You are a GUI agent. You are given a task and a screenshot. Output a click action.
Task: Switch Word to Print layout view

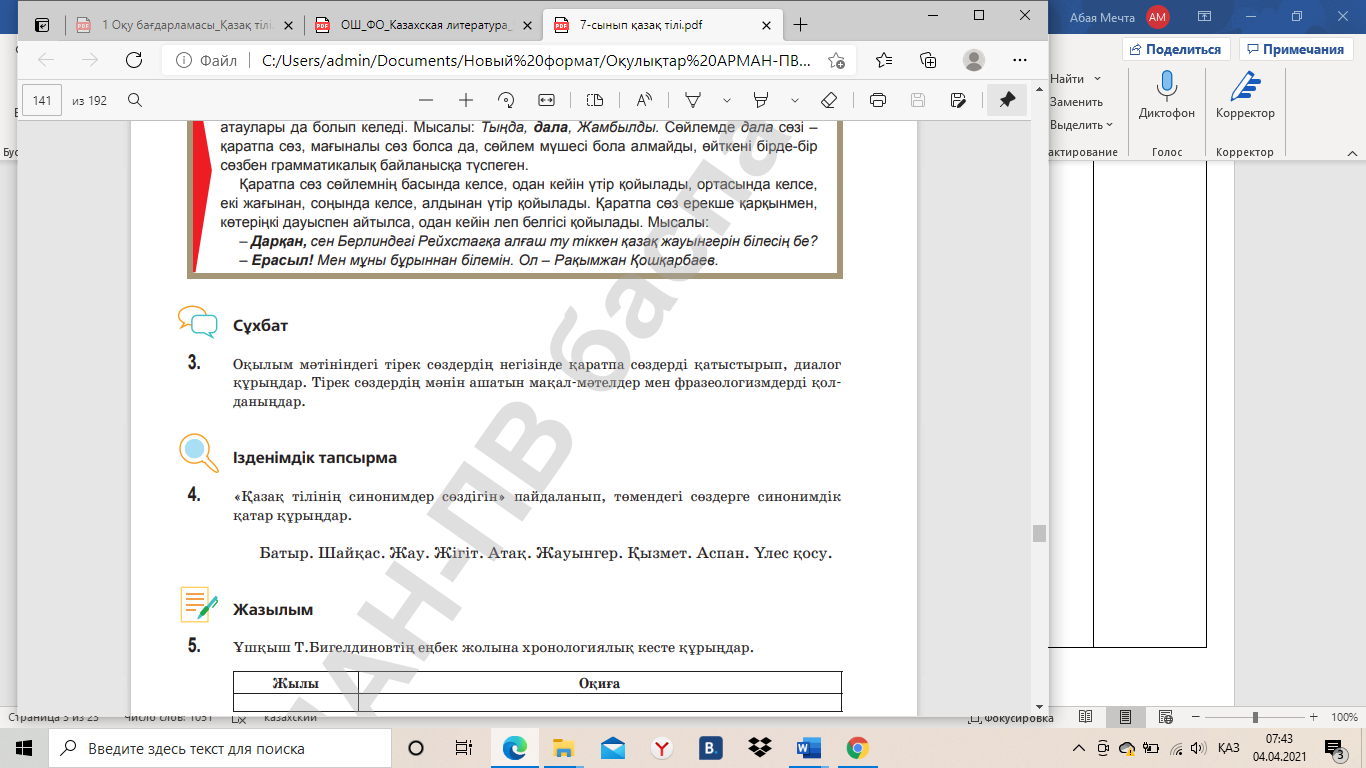click(1125, 718)
